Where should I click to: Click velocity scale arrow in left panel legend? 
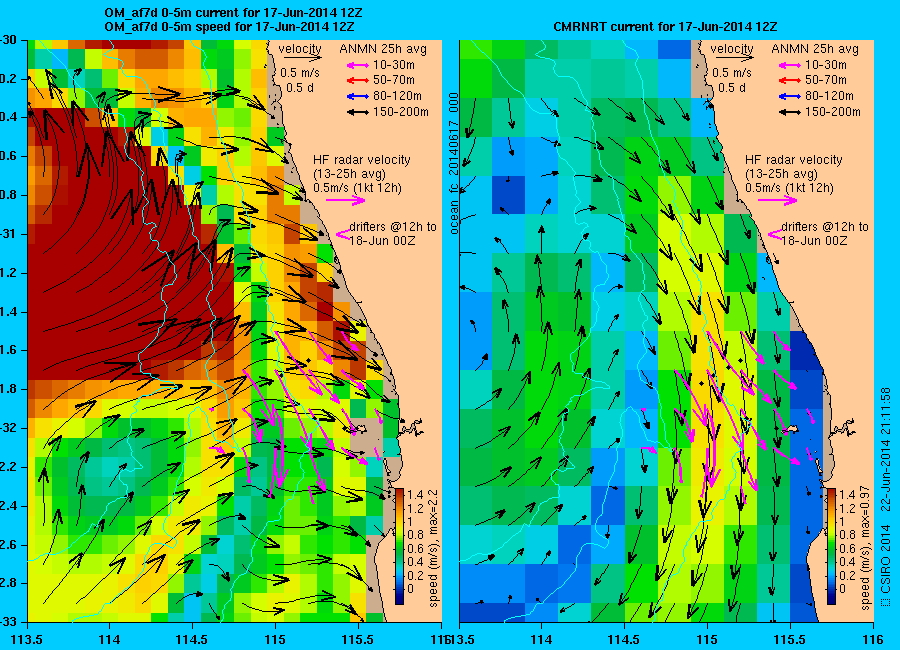coord(302,58)
